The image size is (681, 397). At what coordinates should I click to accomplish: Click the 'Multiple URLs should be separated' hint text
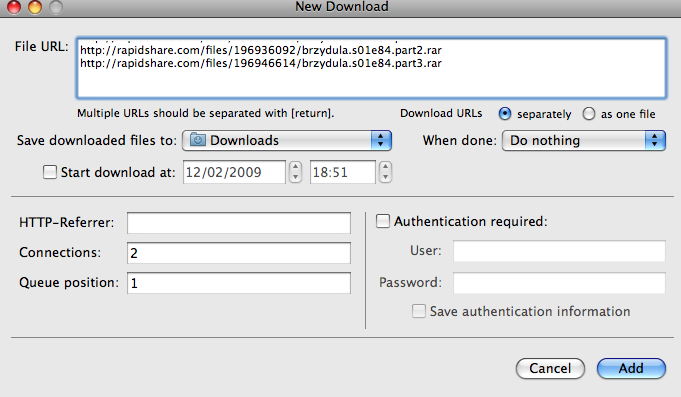pos(205,113)
